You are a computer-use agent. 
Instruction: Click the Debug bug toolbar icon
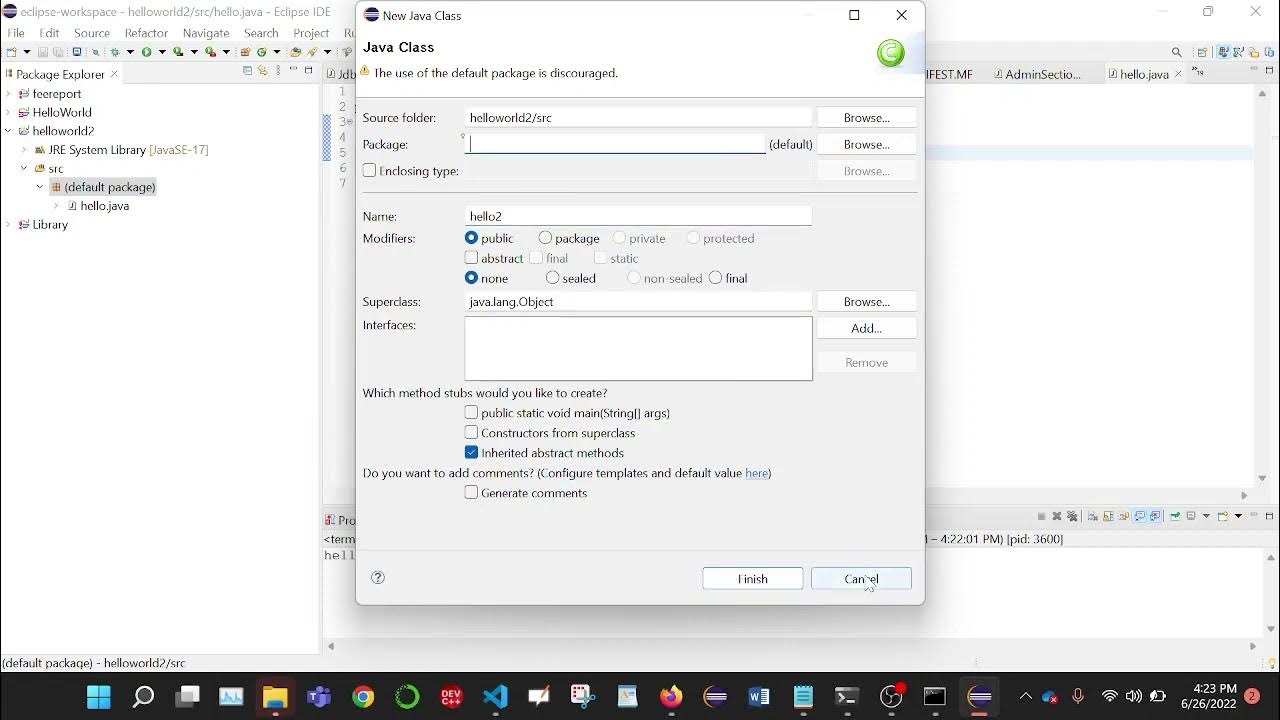click(114, 52)
